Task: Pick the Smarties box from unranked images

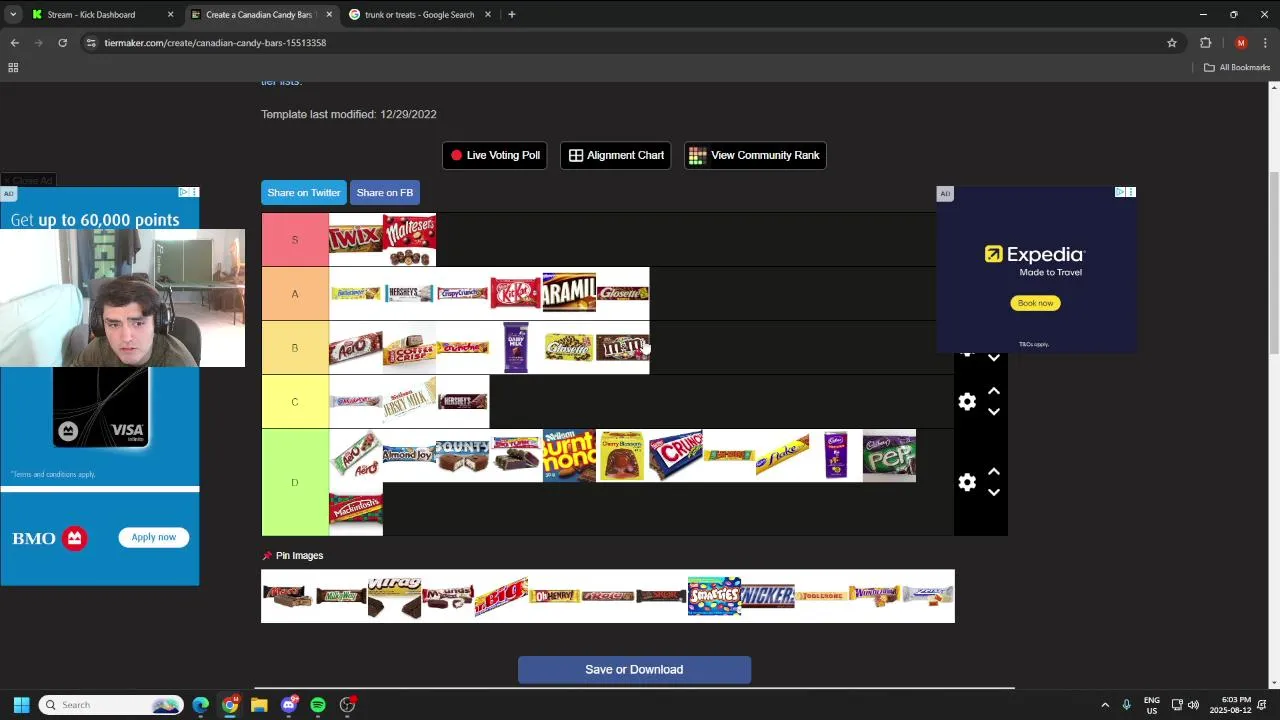Action: (714, 597)
